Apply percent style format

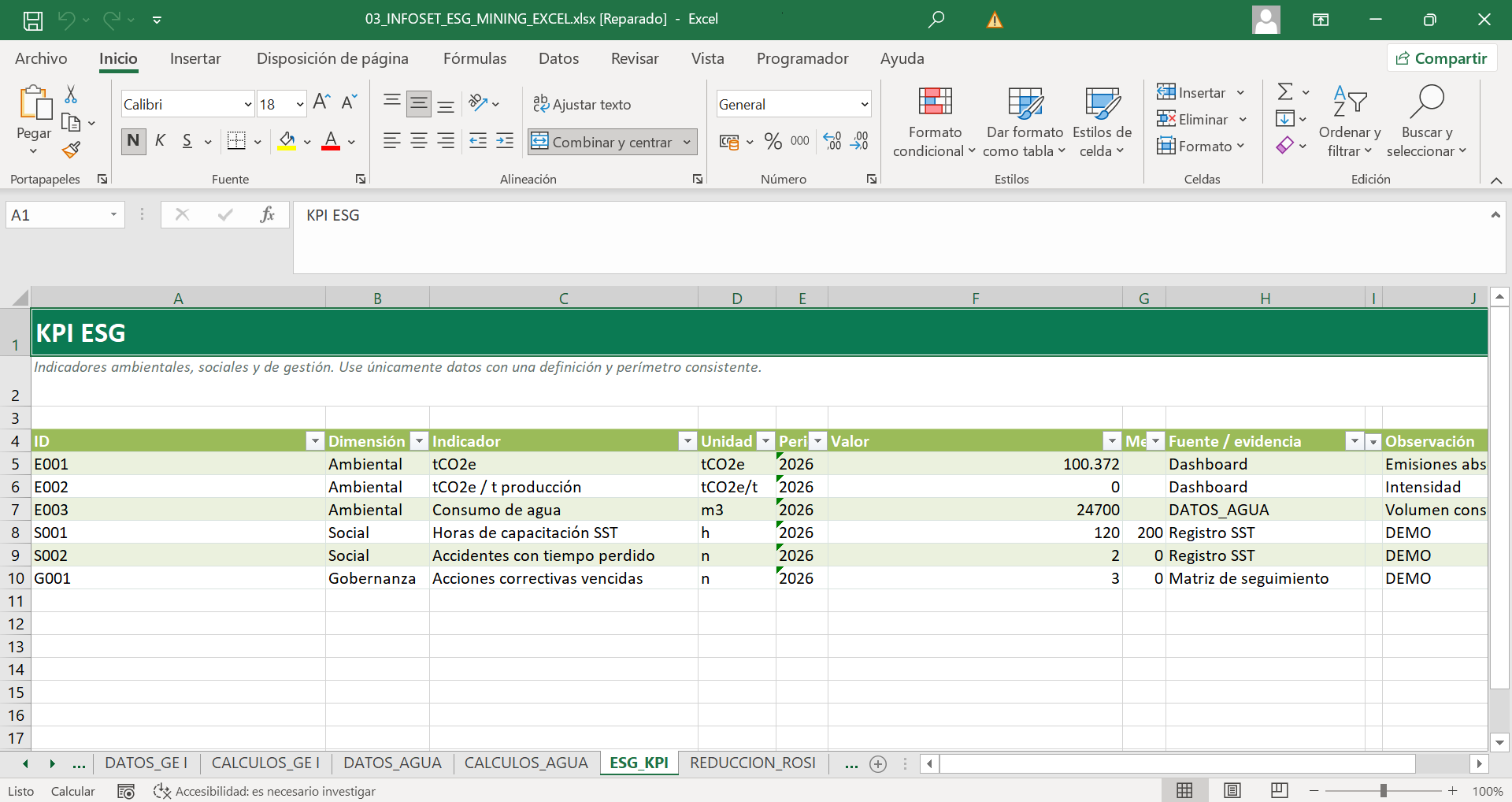[x=773, y=142]
